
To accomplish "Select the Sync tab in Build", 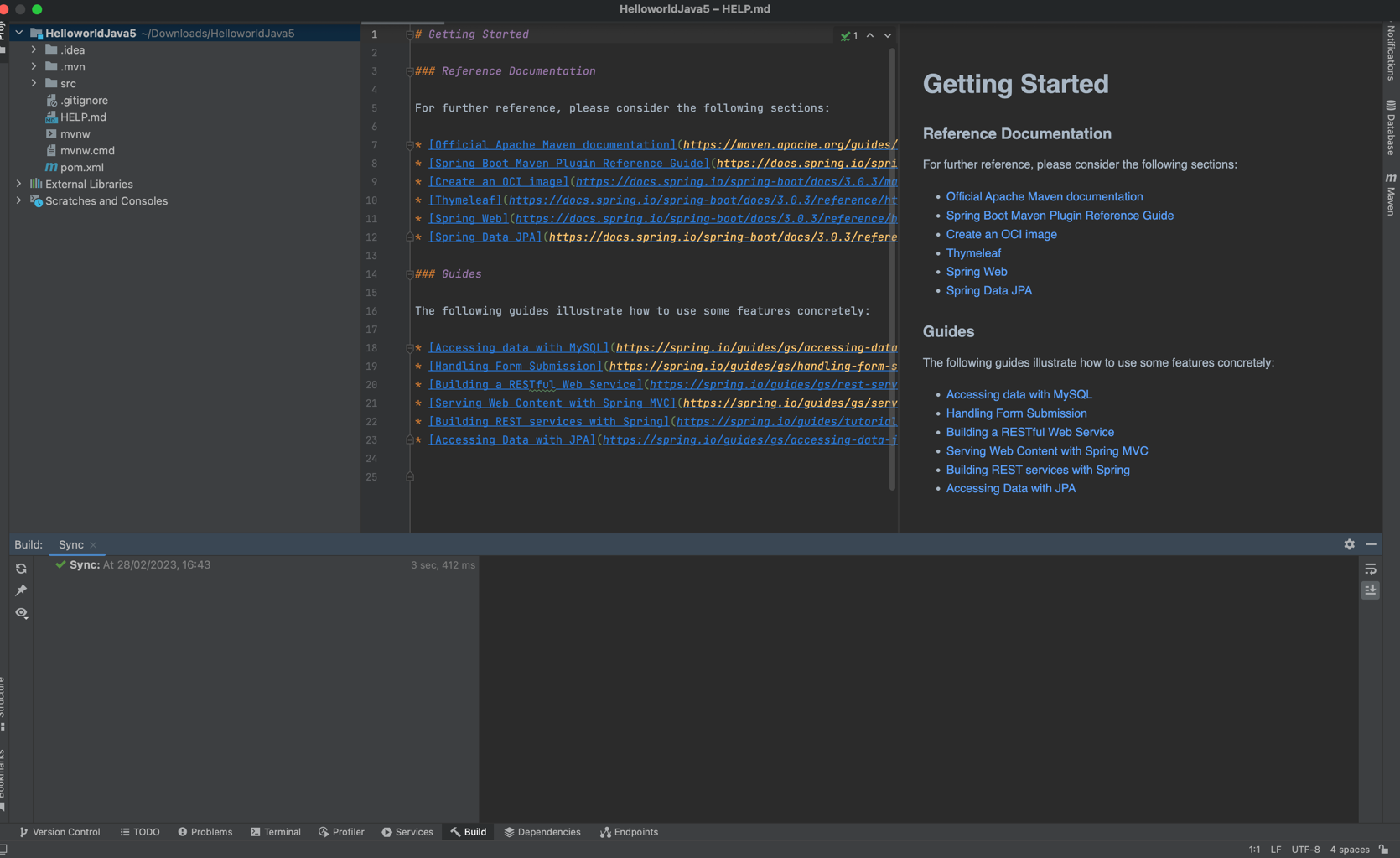I will (71, 544).
